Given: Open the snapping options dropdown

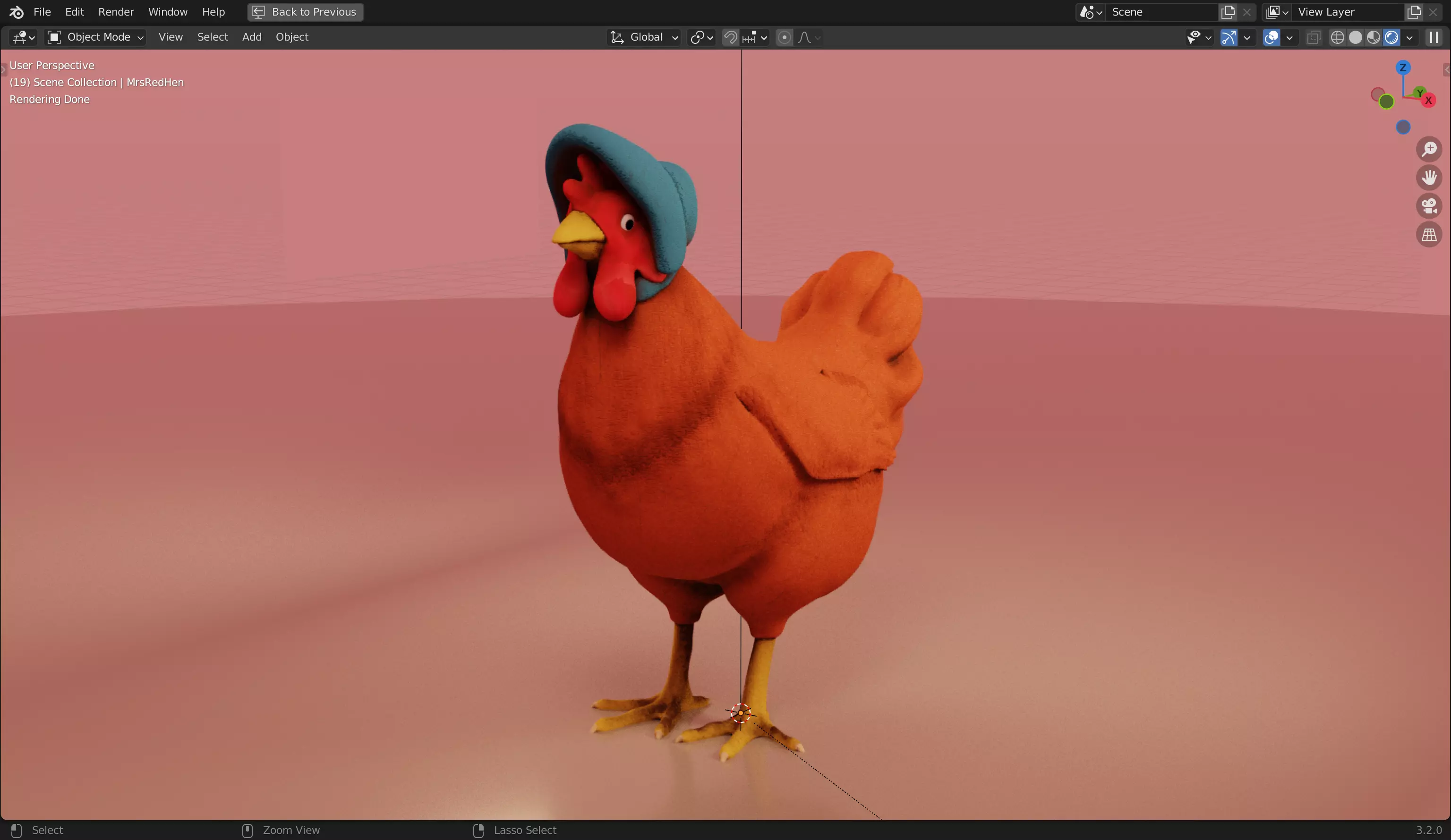Looking at the screenshot, I should coord(755,37).
